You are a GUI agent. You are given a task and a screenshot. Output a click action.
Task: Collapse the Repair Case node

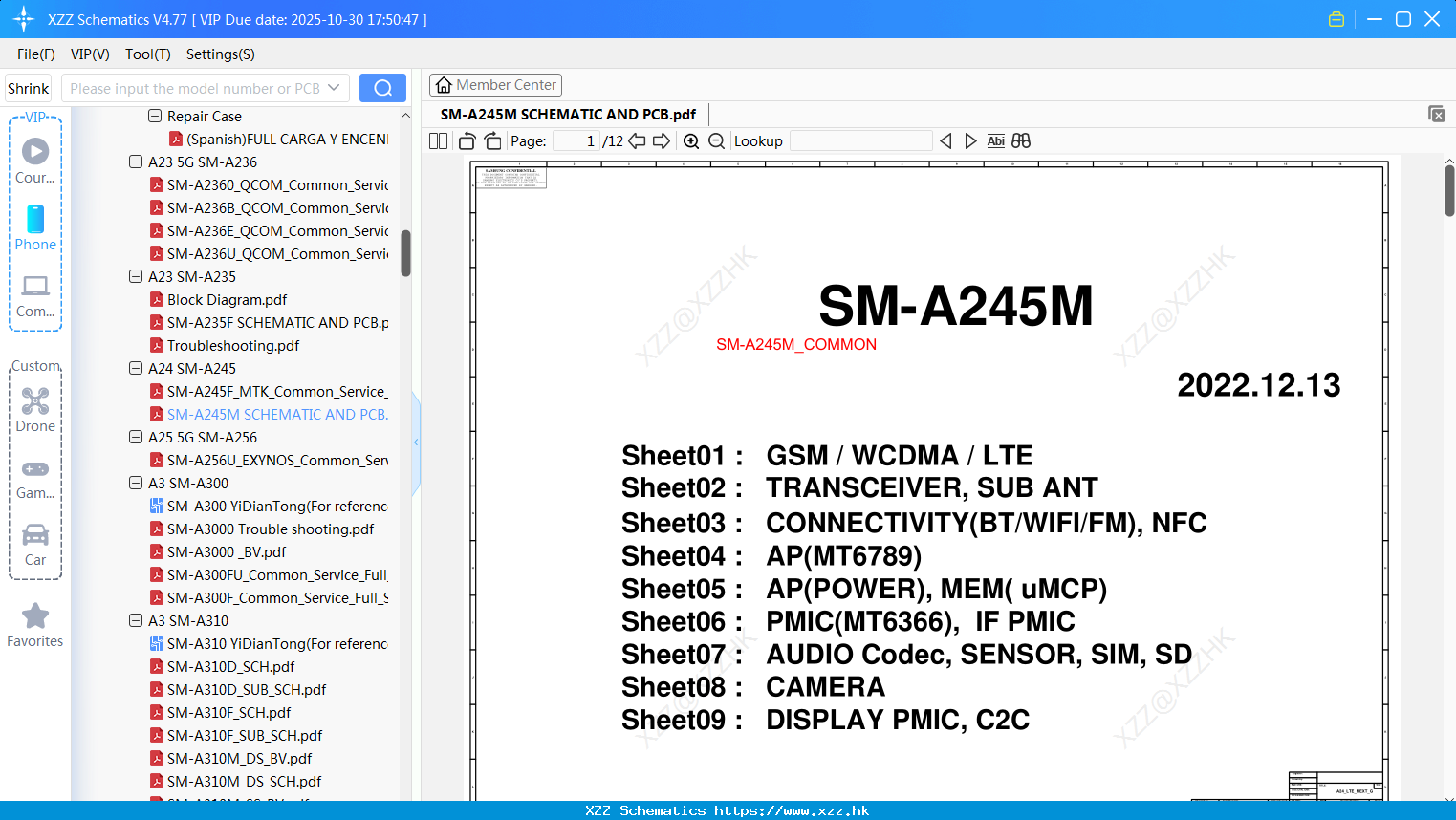click(x=155, y=116)
